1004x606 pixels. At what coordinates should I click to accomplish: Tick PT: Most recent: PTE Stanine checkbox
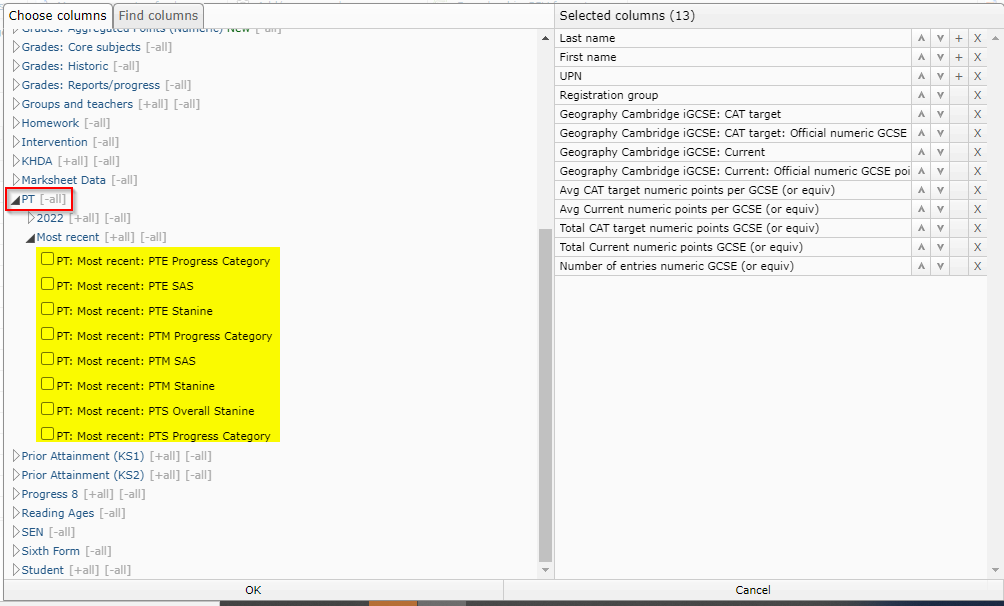[47, 309]
